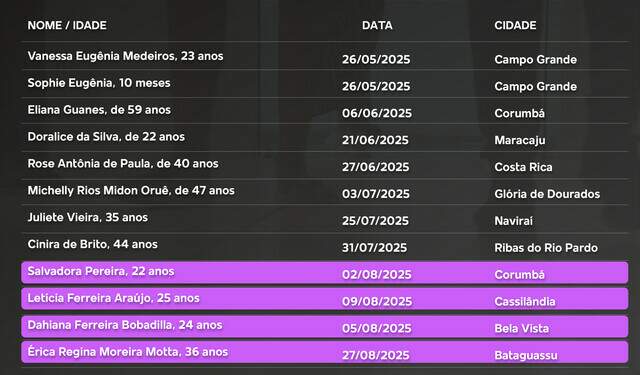The image size is (640, 375).
Task: Click the CIDADE column header
Action: pyautogui.click(x=515, y=25)
